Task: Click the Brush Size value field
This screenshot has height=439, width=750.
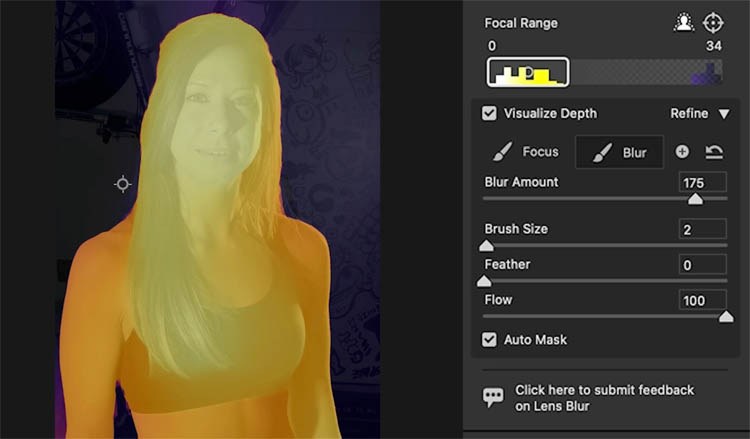Action: tap(703, 229)
